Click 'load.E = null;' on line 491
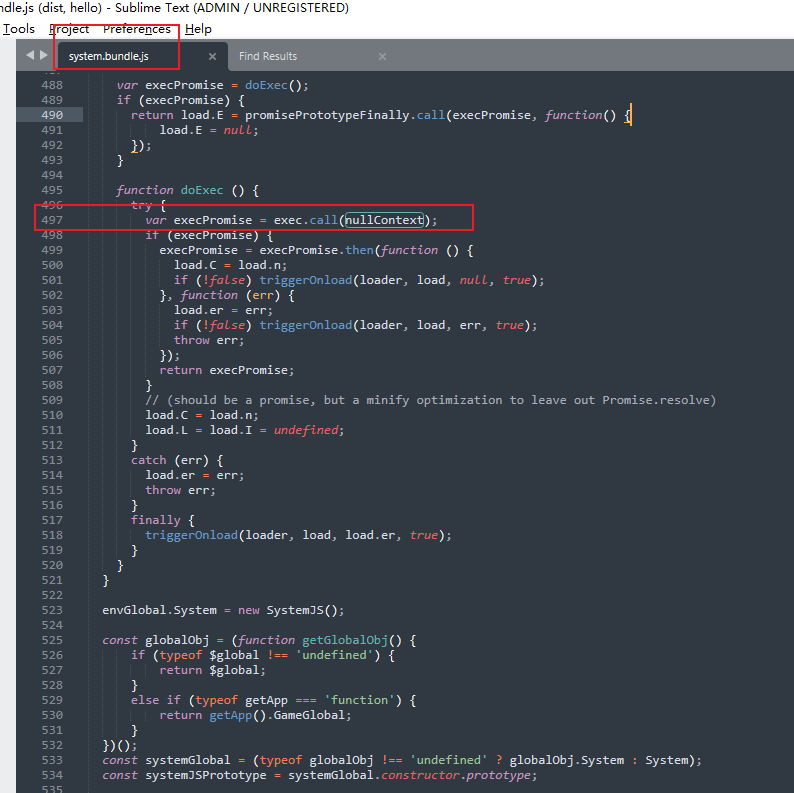The height and width of the screenshot is (793, 794). click(209, 130)
